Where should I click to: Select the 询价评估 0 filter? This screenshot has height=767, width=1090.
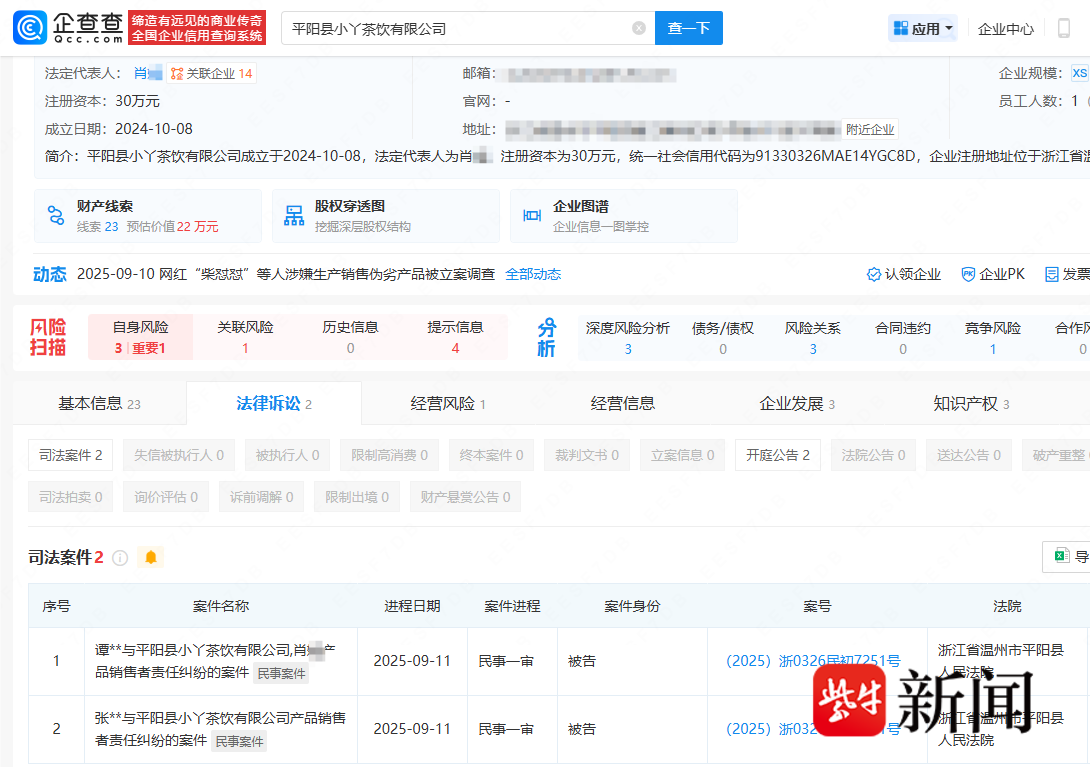tap(165, 497)
